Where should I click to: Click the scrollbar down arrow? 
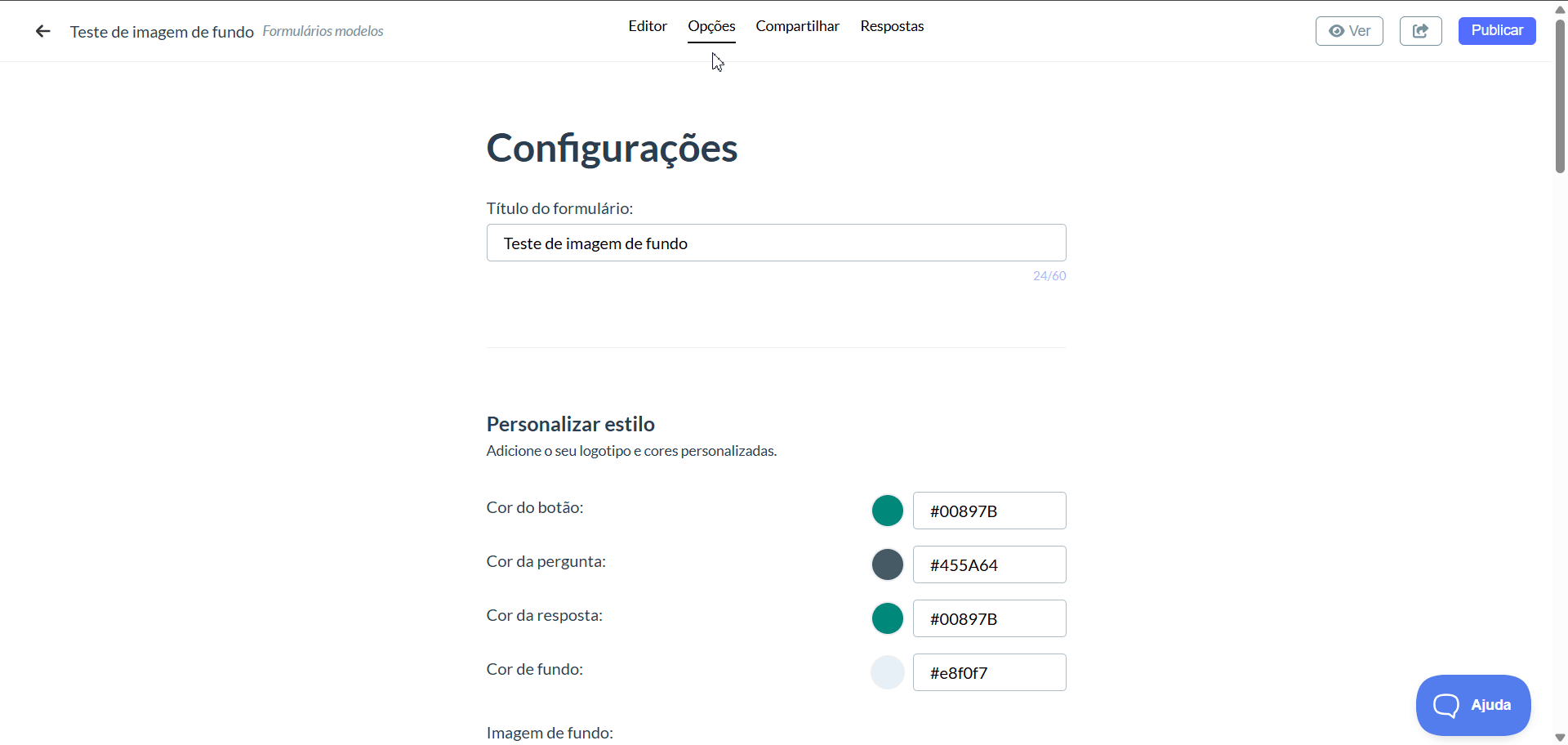(1560, 738)
